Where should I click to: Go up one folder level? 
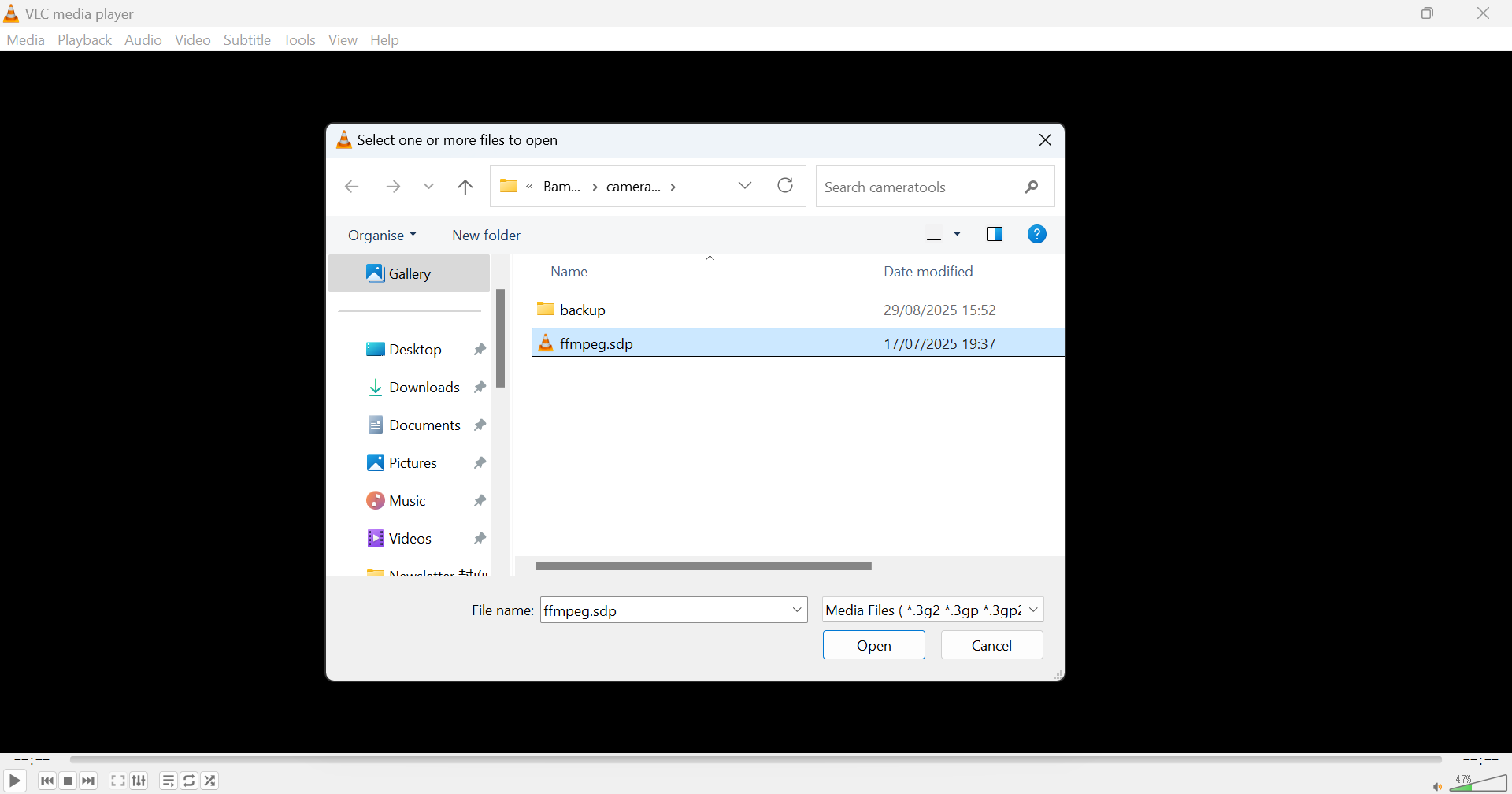(x=465, y=187)
